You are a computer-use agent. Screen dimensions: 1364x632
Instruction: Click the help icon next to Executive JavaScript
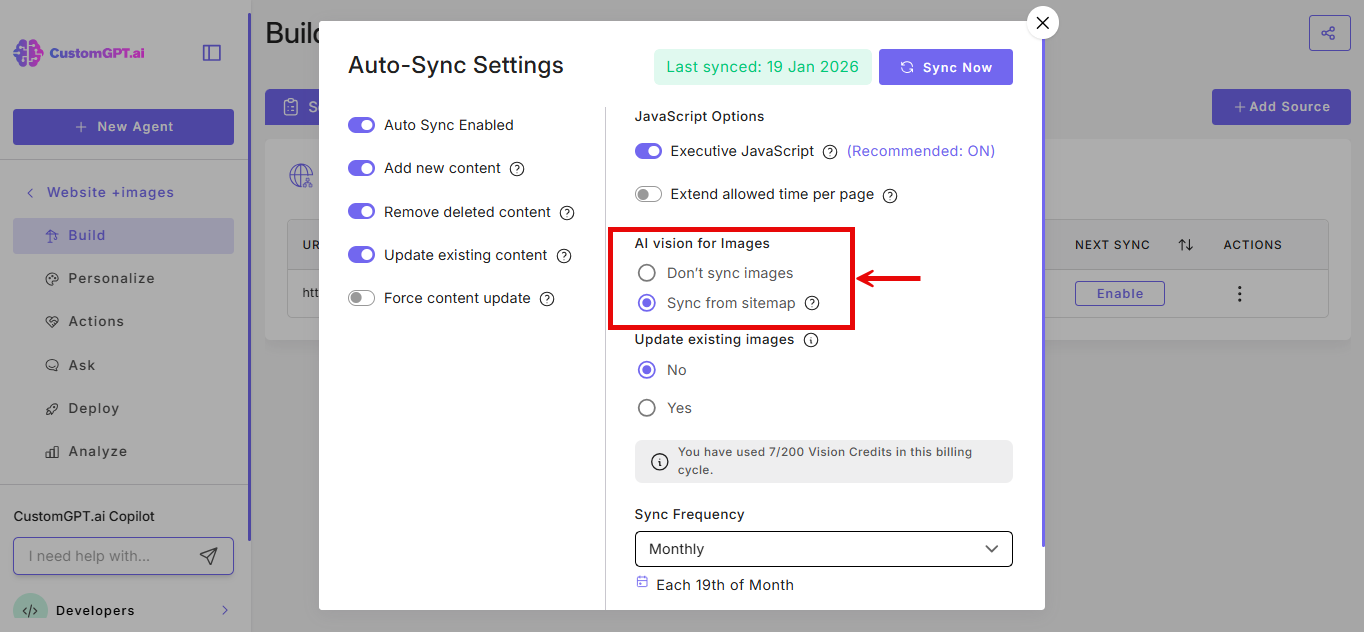click(830, 152)
